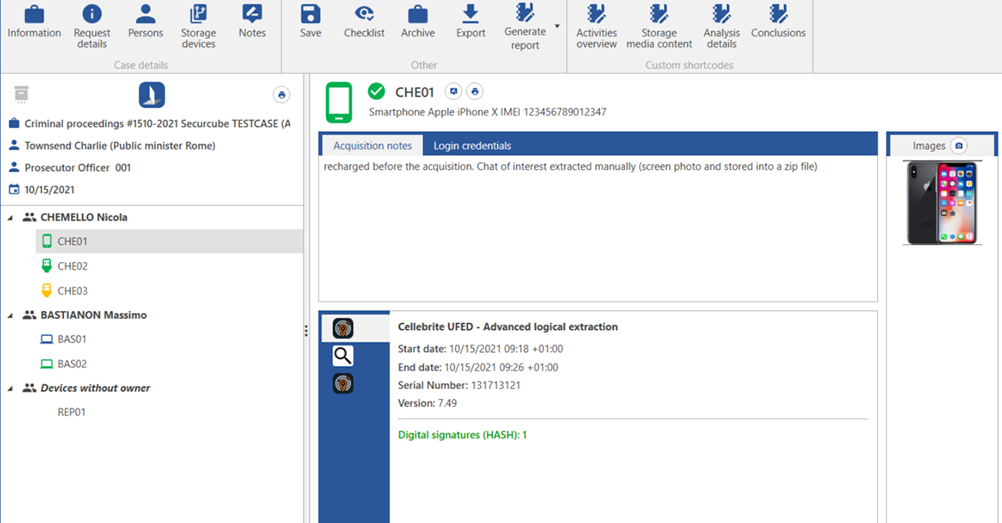Open the iPhone X thumbnail image
The image size is (1002, 523).
click(x=942, y=203)
